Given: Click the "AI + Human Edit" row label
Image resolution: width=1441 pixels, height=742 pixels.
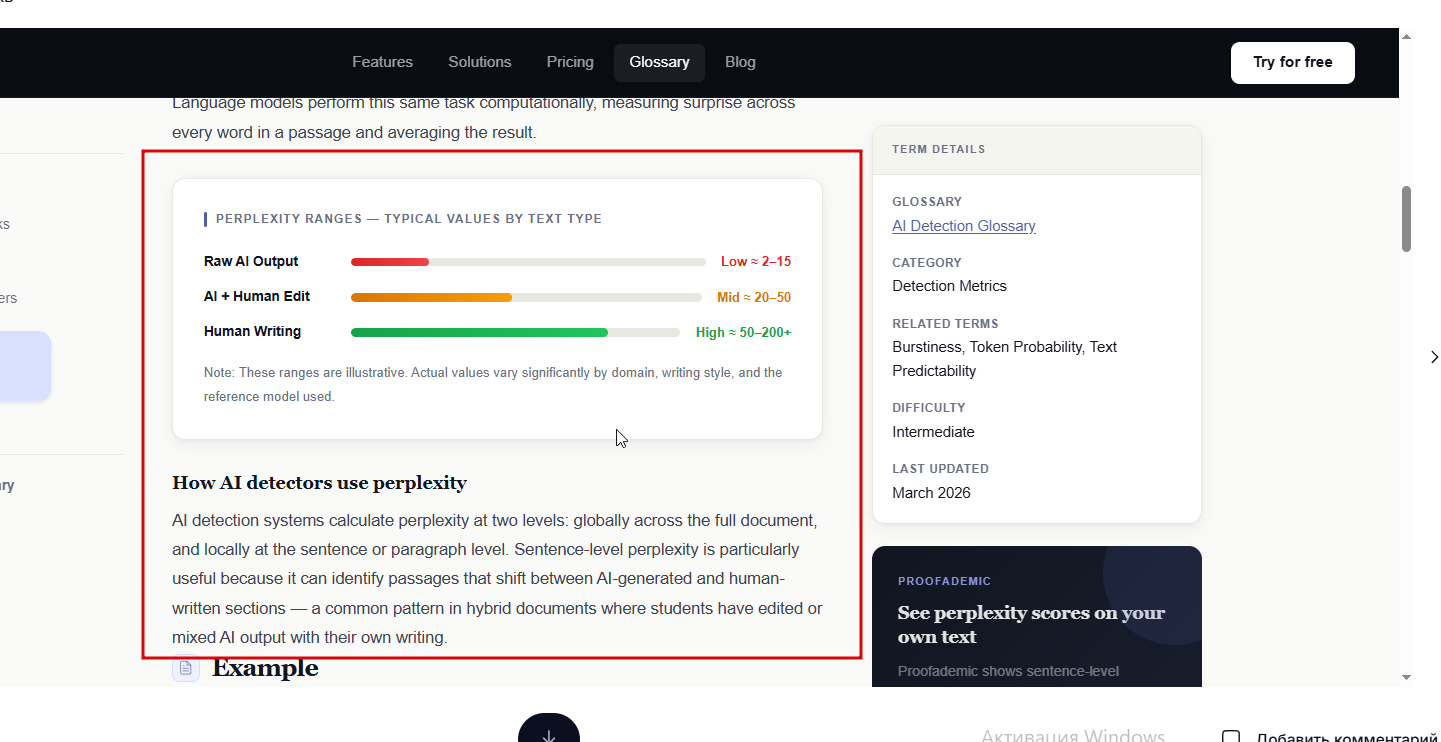Looking at the screenshot, I should [257, 296].
